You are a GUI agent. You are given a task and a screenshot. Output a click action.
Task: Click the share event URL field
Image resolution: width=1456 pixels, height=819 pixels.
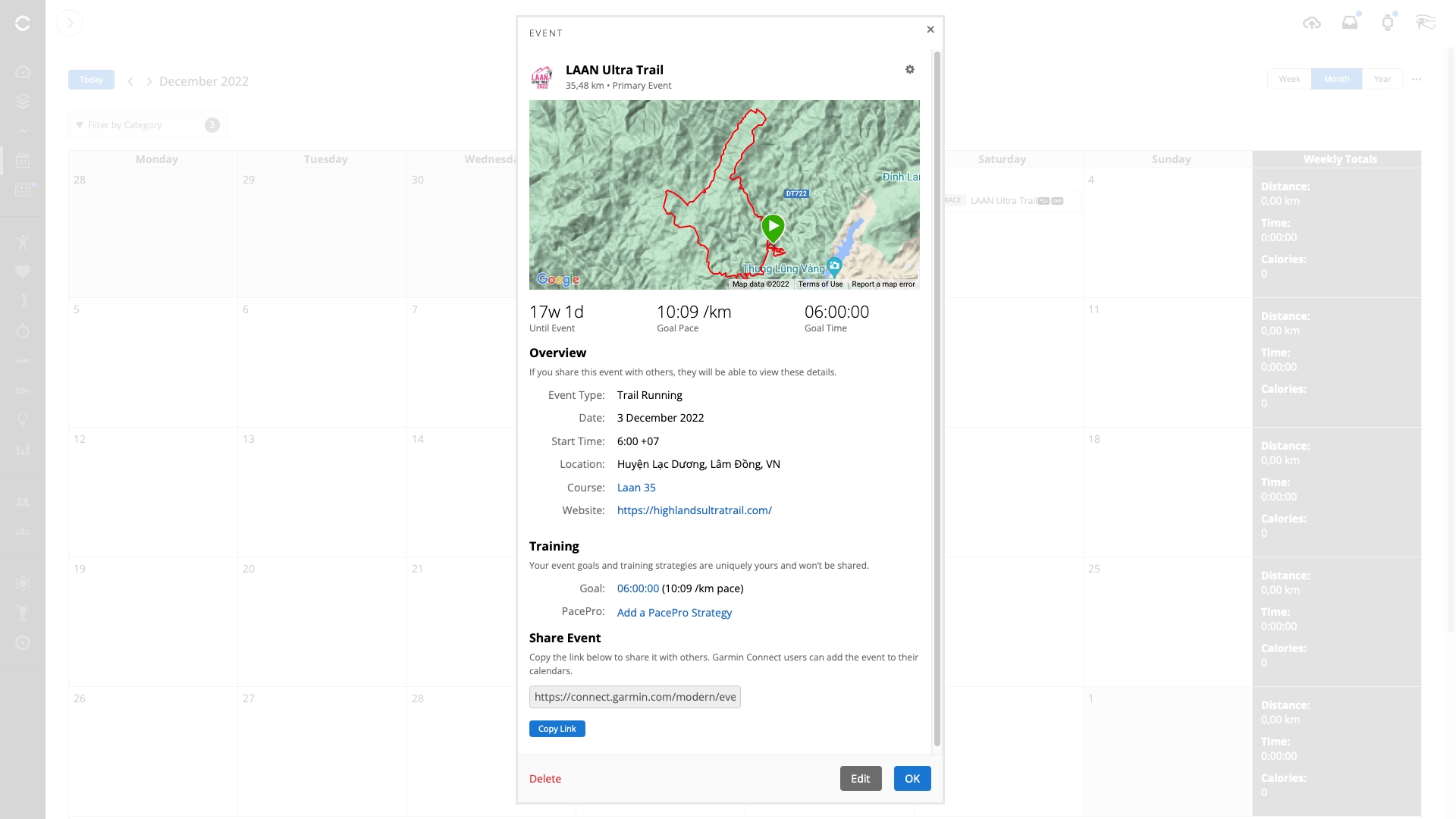click(635, 697)
